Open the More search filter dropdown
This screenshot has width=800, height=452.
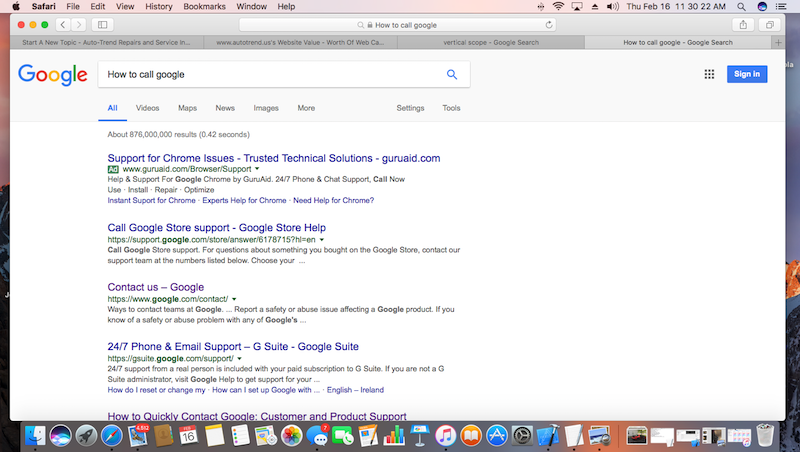306,108
